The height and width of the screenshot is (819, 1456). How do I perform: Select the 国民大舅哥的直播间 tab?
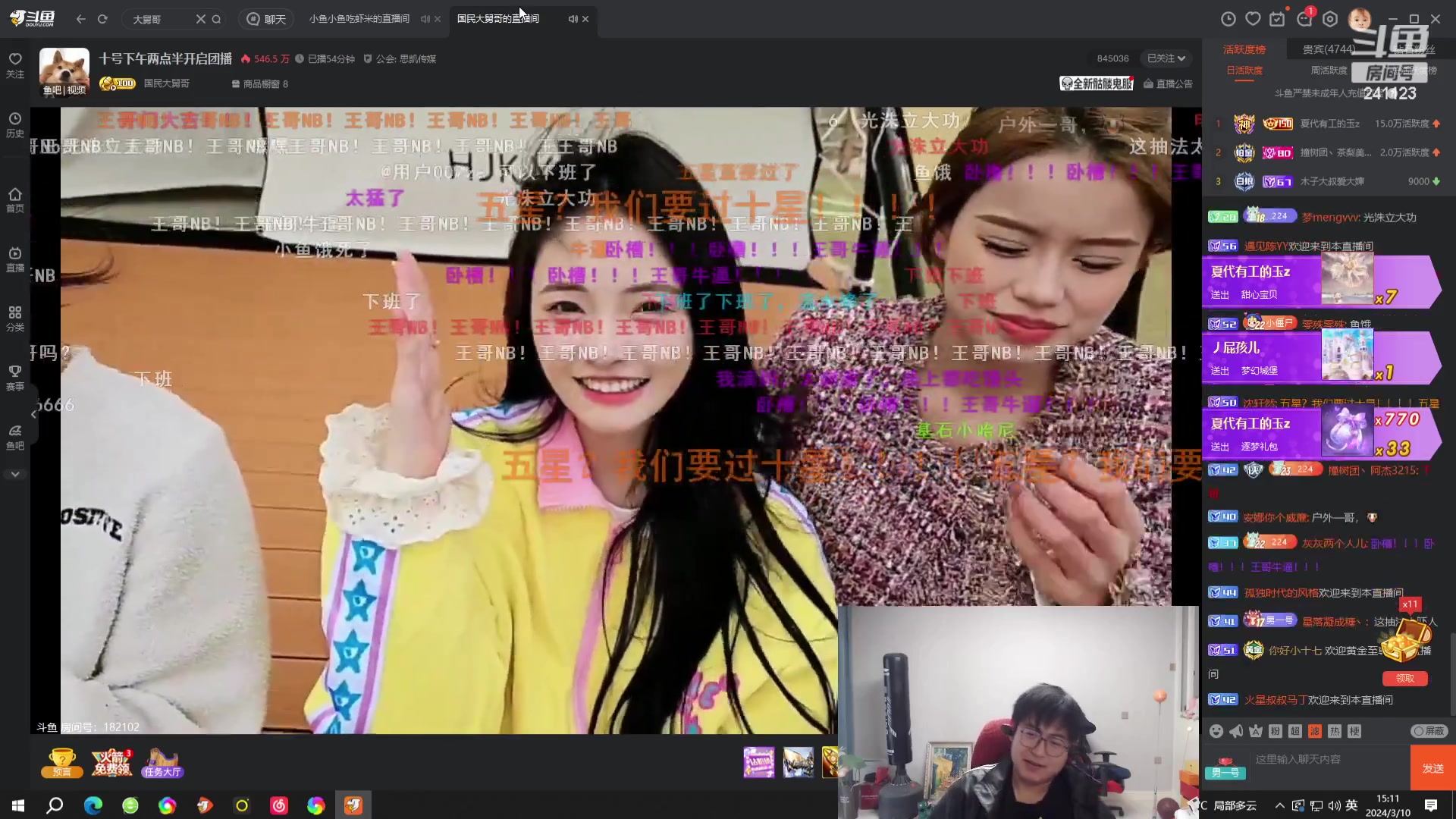coord(498,19)
